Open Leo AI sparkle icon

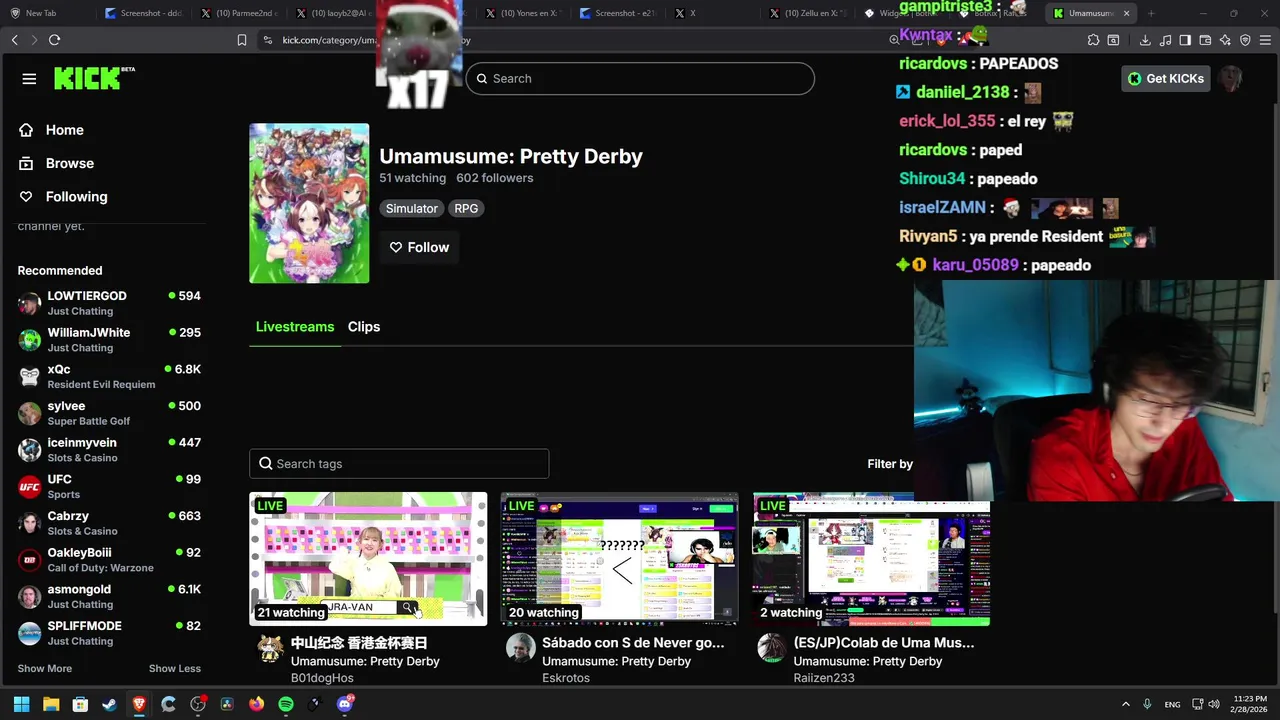coord(1225,40)
